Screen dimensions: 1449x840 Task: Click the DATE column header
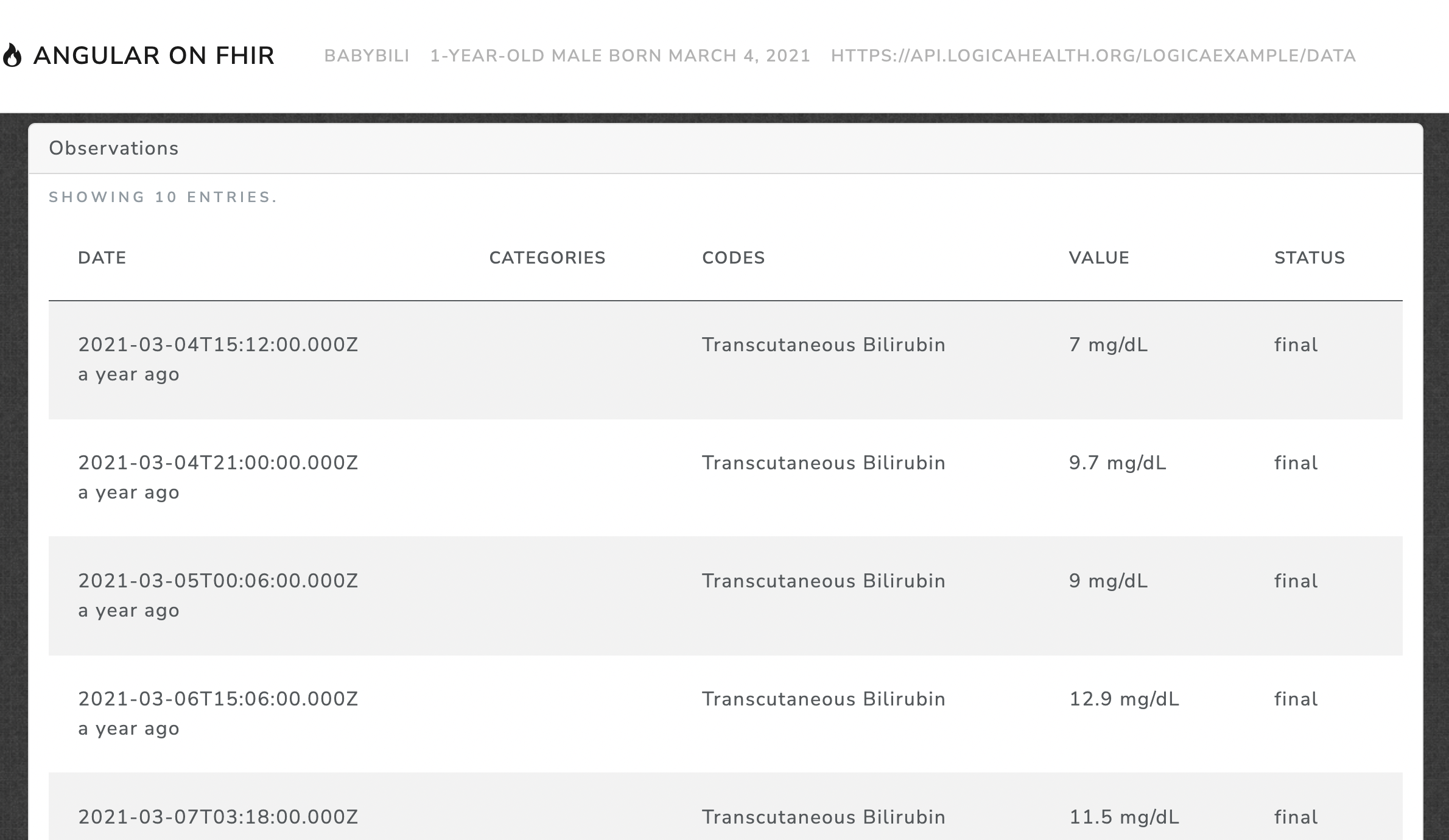102,257
